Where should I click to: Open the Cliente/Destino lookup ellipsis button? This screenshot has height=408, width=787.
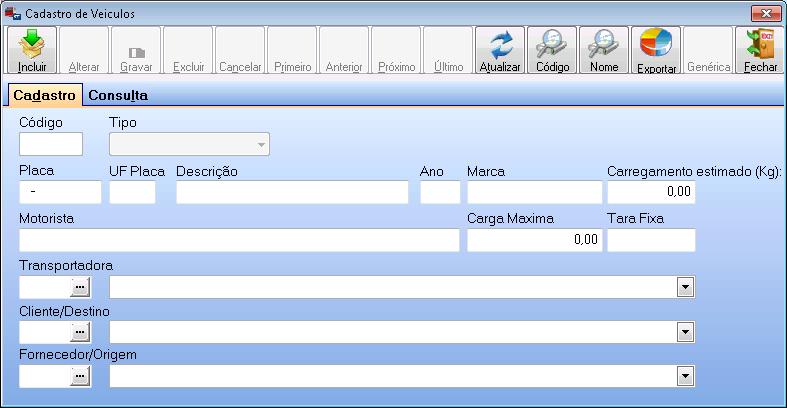click(x=80, y=332)
